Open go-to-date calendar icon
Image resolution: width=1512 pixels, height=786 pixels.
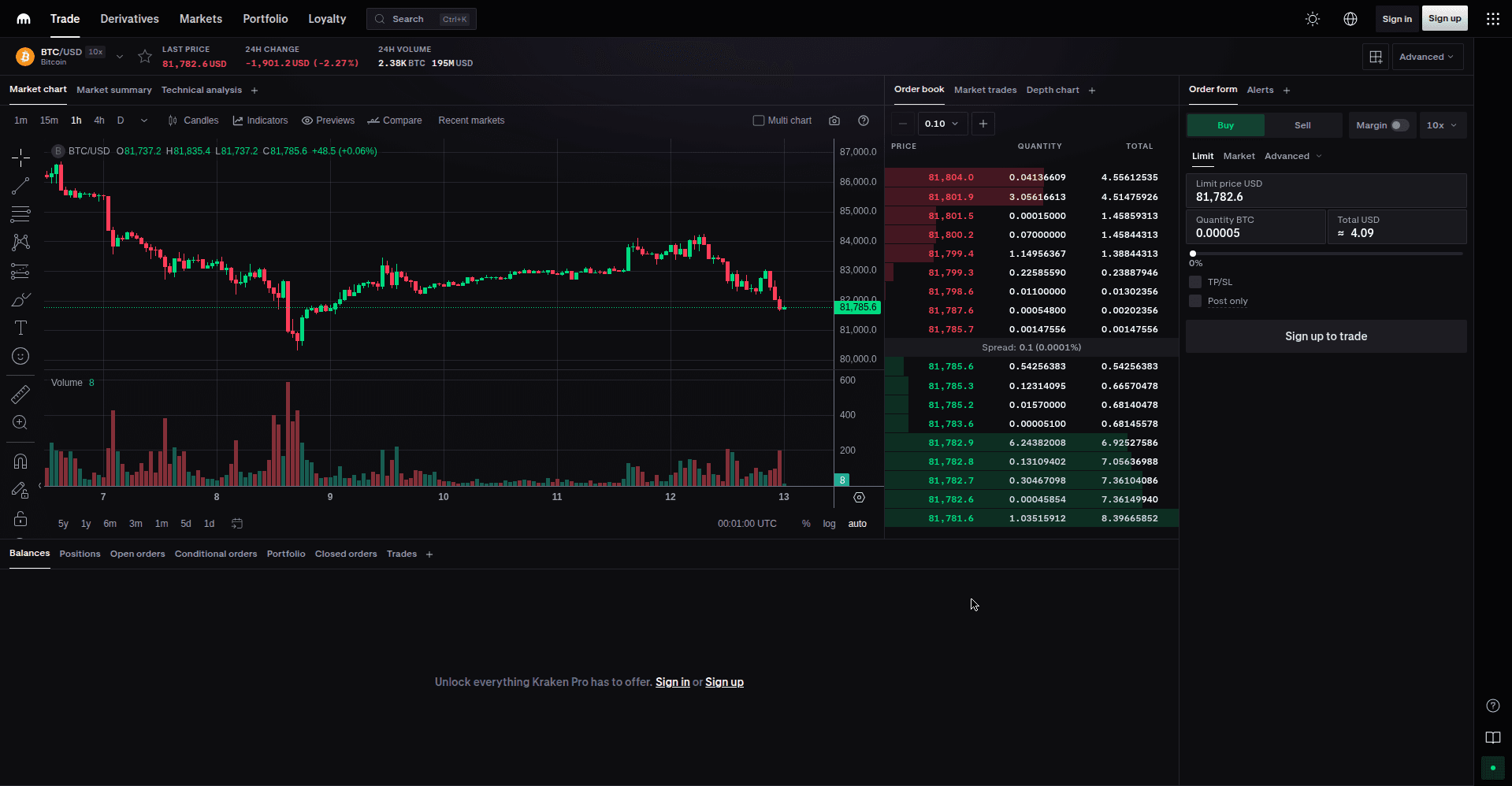[x=237, y=524]
